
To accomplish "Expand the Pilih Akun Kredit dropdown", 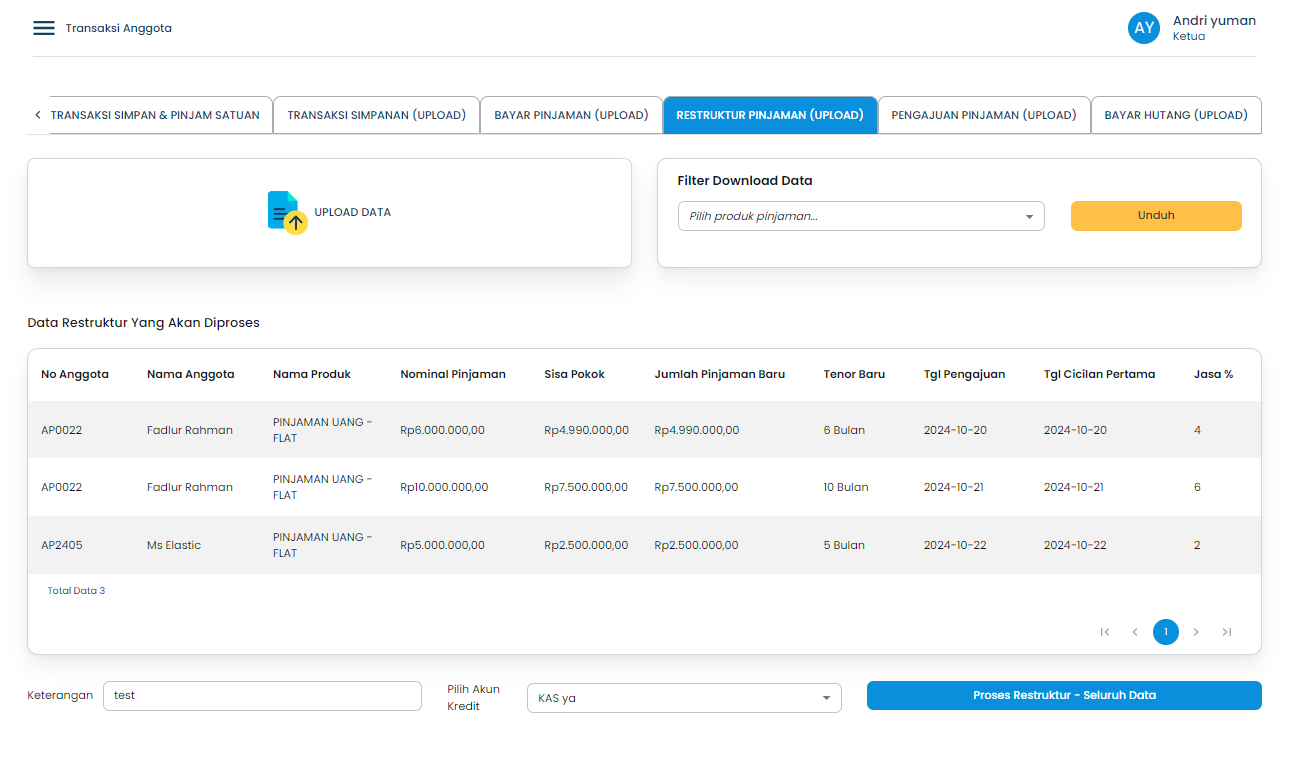I will coord(684,698).
